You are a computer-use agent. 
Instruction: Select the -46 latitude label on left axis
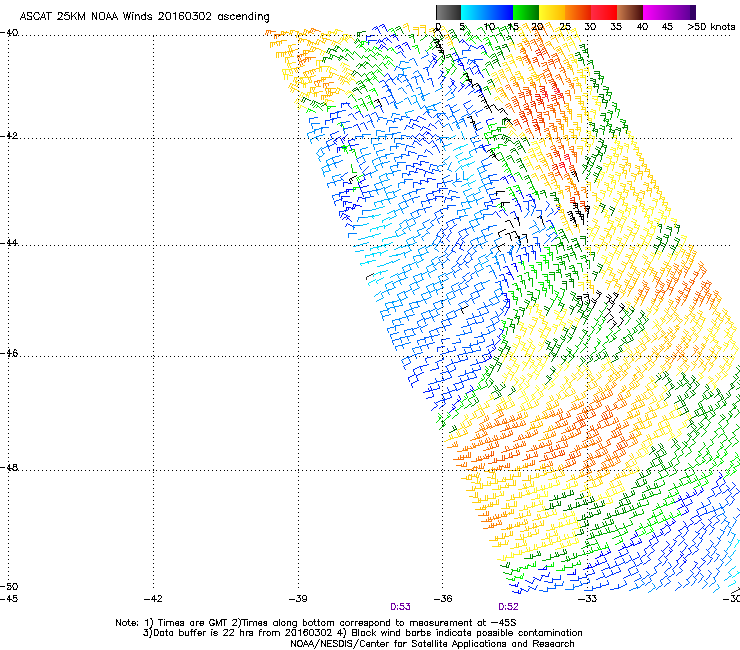(x=9, y=354)
